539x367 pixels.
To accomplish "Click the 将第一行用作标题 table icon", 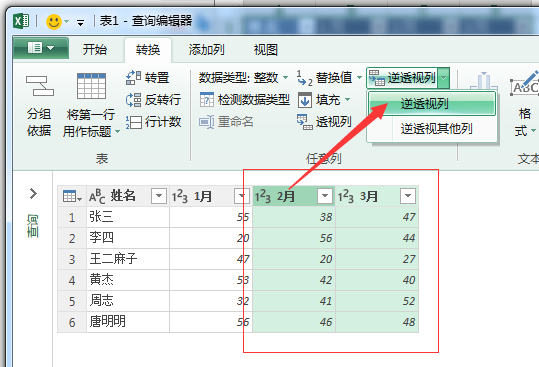I will [x=91, y=86].
